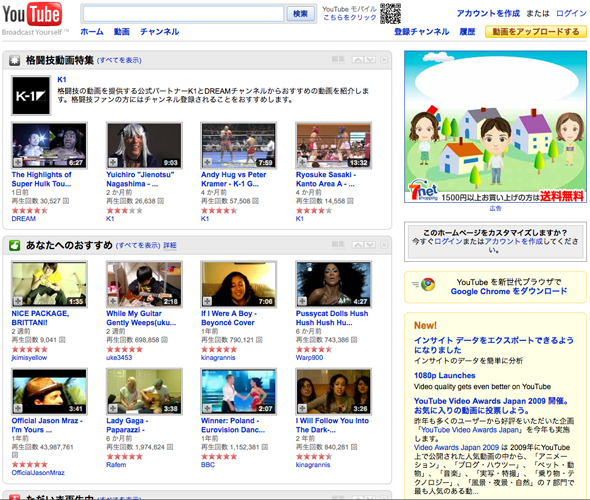Click ログイン link in the customize box
The image size is (590, 500).
(x=448, y=241)
